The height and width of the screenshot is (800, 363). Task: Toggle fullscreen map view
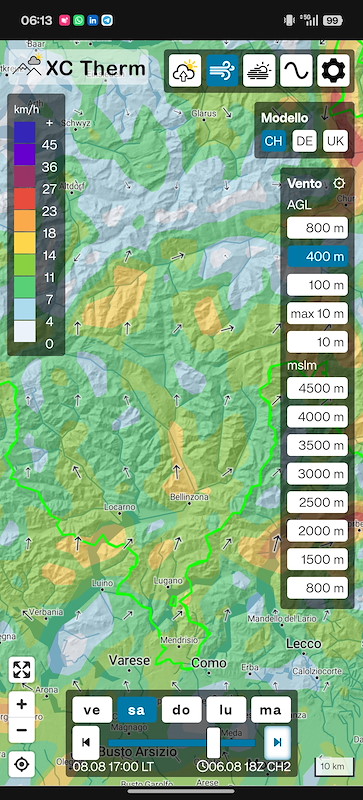[x=21, y=669]
